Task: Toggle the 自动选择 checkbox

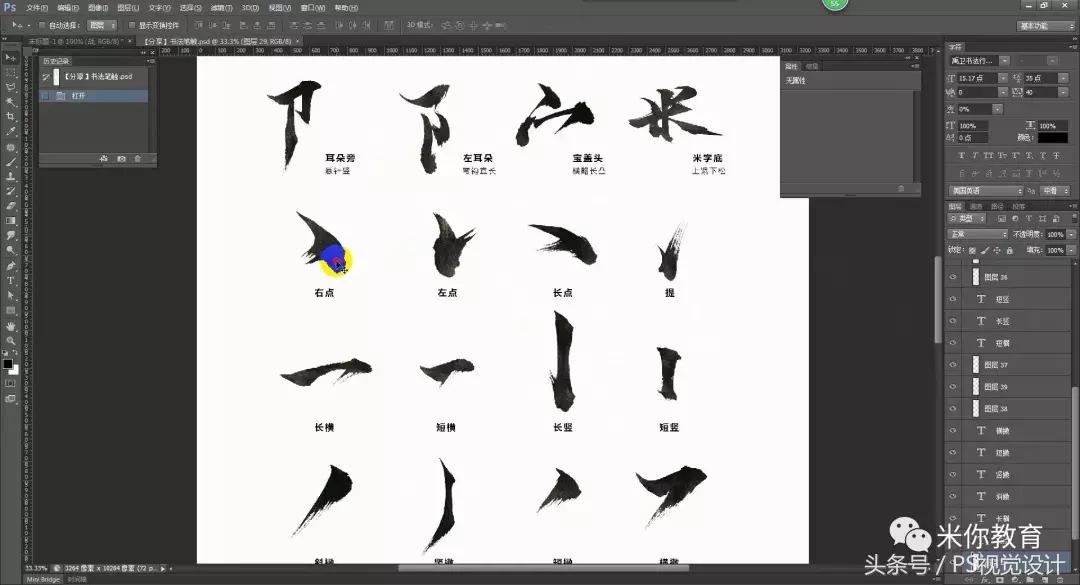Action: pyautogui.click(x=41, y=25)
